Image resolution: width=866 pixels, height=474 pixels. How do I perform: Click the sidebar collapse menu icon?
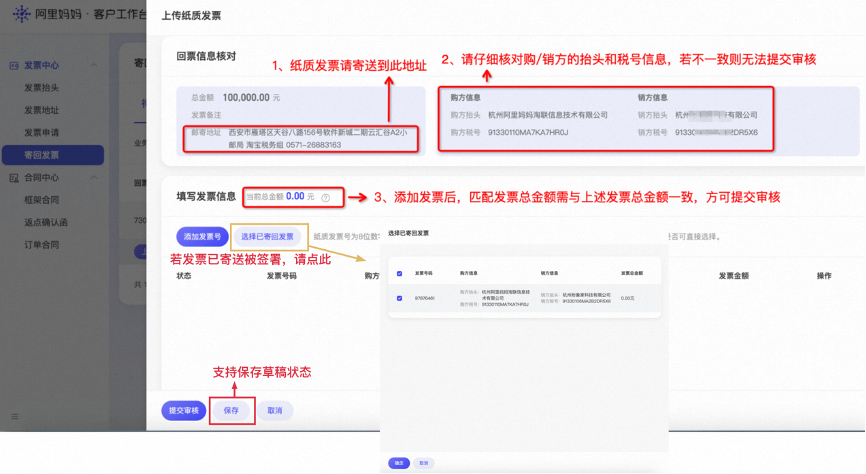(x=14, y=417)
